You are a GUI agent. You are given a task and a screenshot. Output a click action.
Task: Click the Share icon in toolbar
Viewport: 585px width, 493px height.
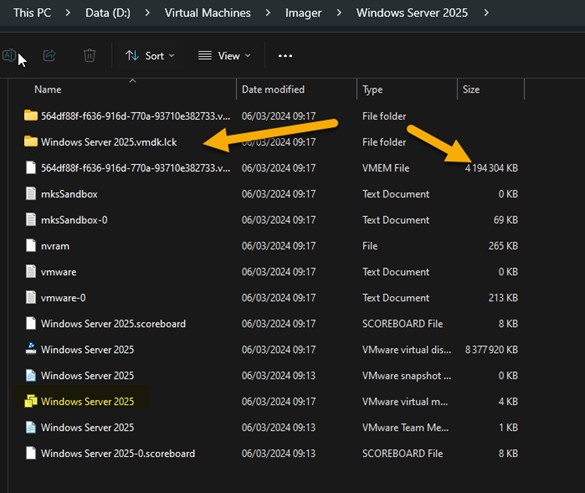tap(49, 56)
